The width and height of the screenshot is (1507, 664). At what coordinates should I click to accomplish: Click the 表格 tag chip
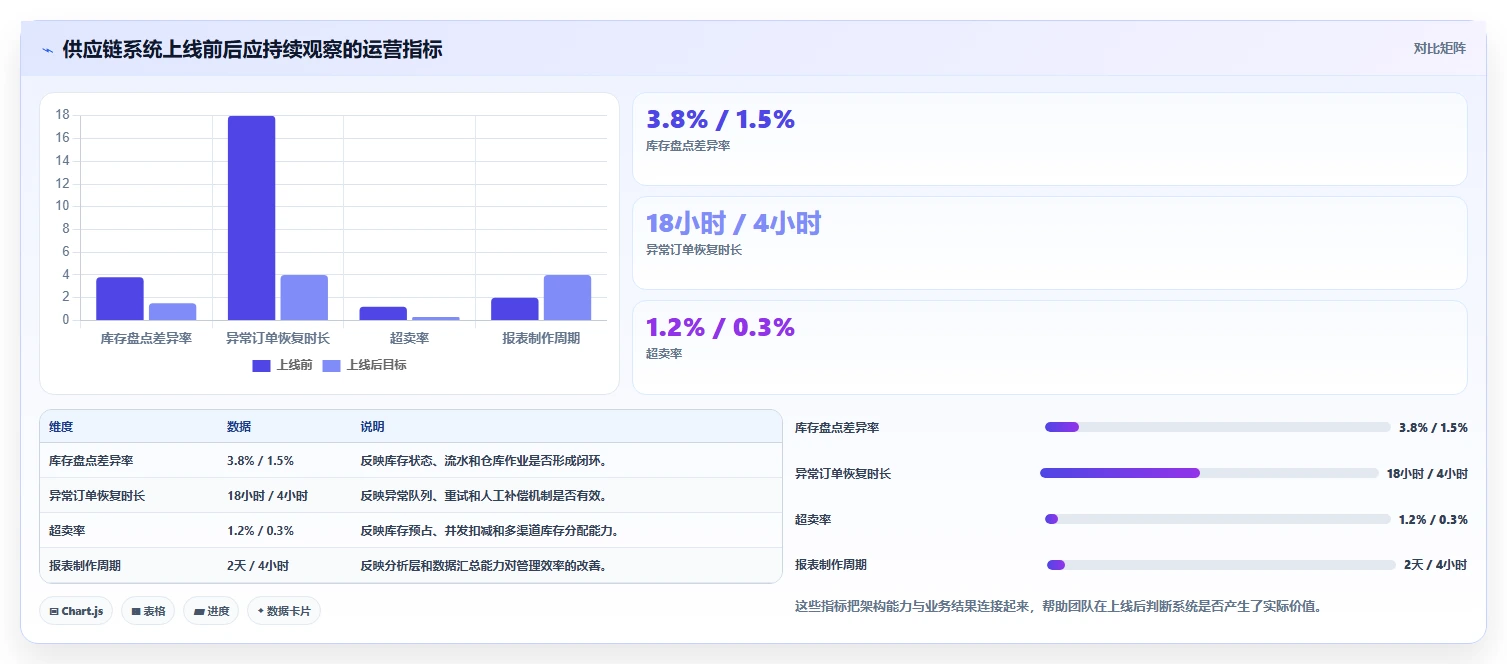pos(148,611)
